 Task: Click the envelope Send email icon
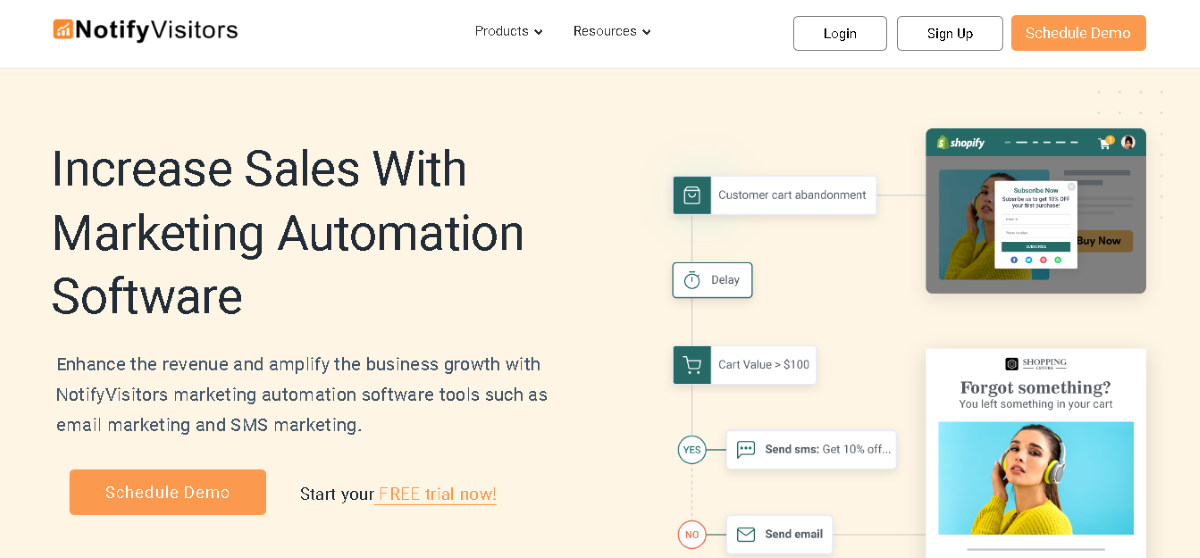pos(746,534)
